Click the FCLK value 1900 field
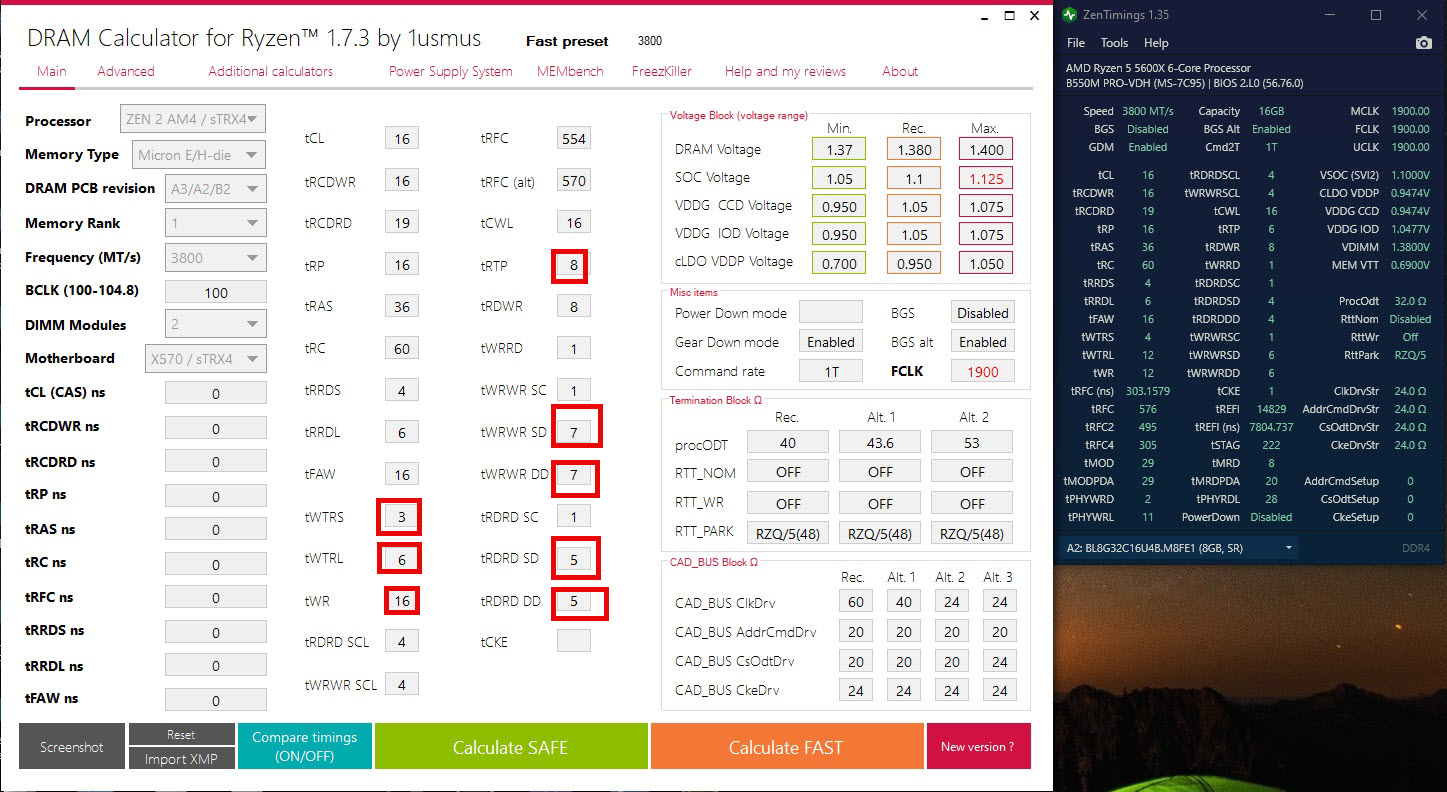 click(982, 371)
